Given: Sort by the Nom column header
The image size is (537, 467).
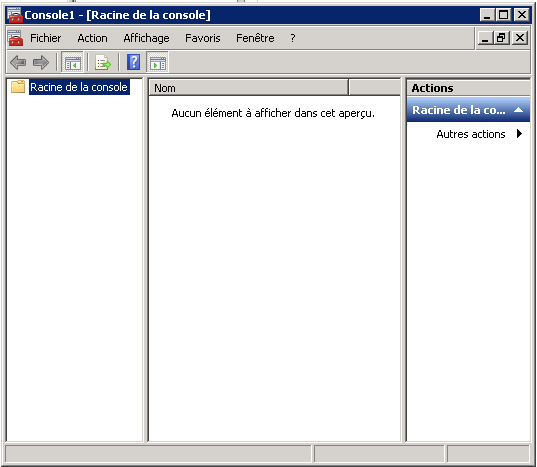Looking at the screenshot, I should pos(249,88).
